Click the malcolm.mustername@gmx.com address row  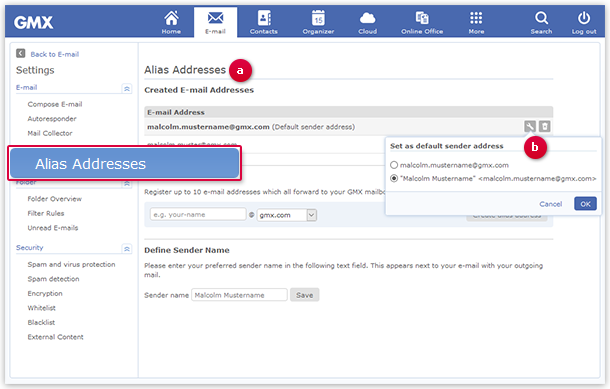click(349, 127)
